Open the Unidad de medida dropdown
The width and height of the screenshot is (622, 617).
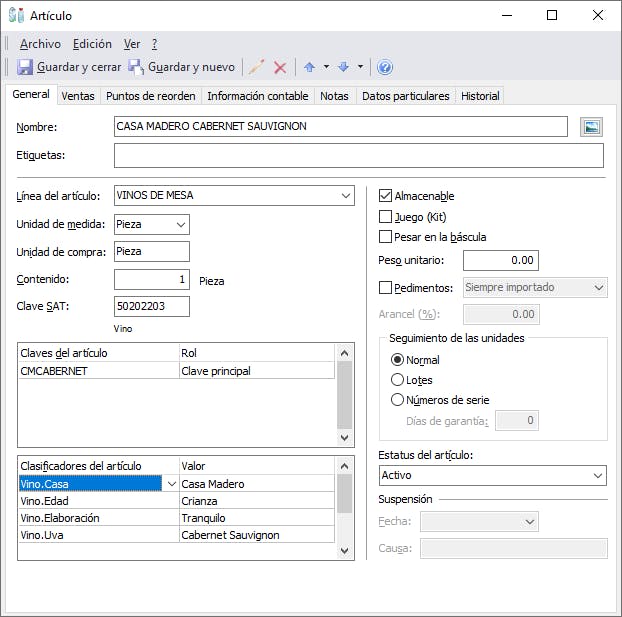(x=180, y=225)
